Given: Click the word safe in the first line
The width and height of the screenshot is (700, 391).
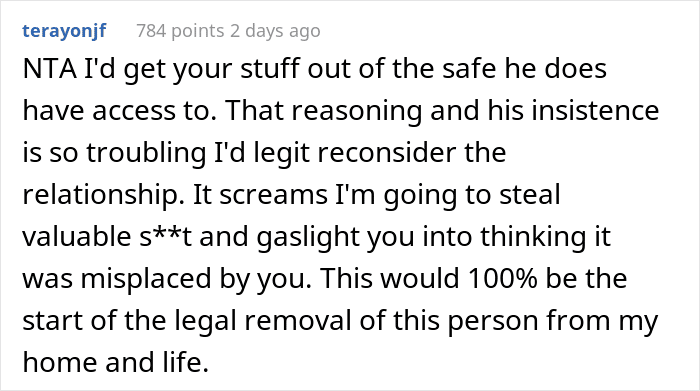Looking at the screenshot, I should (469, 69).
